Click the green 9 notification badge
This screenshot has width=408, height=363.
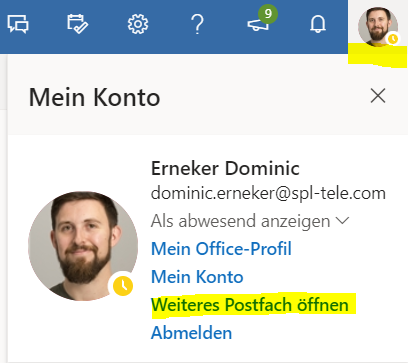point(268,14)
